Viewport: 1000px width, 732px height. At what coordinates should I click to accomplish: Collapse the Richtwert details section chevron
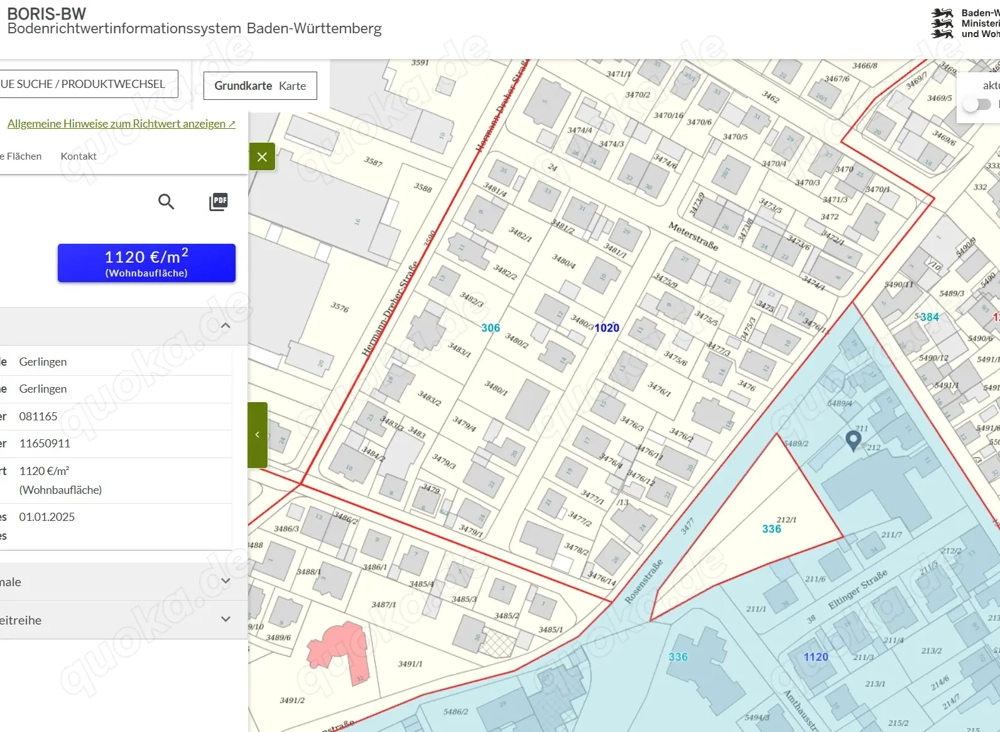pos(226,326)
